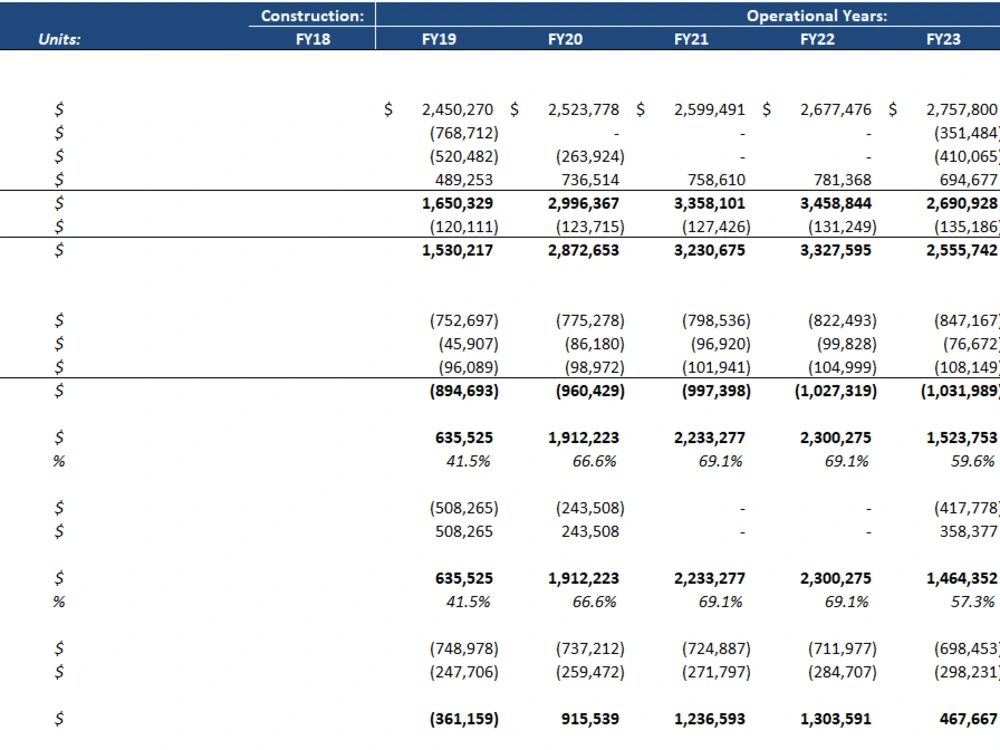
Task: Click the cell with value 2,677,476
Action: click(x=835, y=110)
